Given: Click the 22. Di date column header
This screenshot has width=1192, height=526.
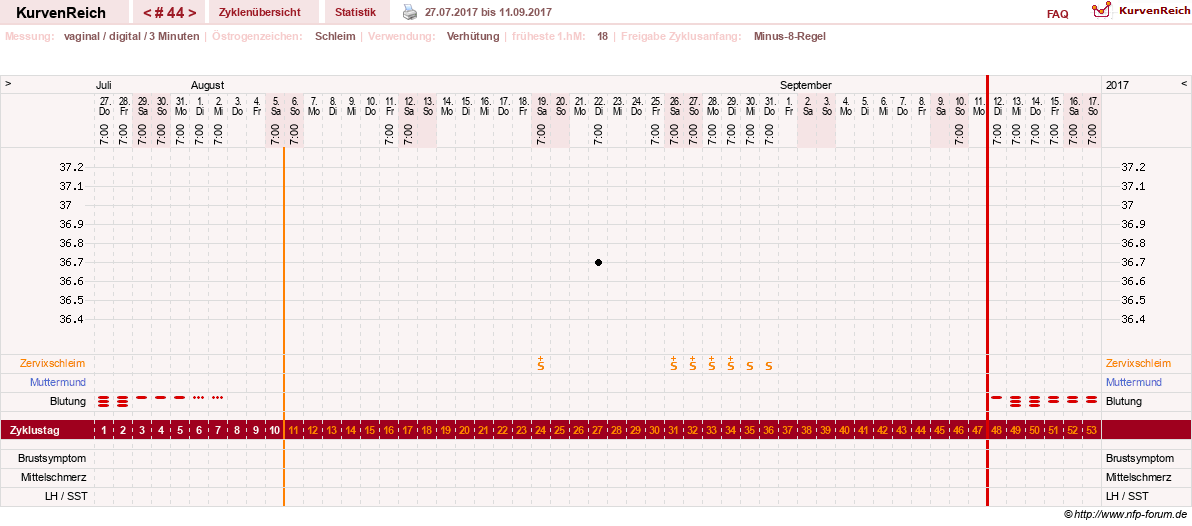Looking at the screenshot, I should click(598, 106).
